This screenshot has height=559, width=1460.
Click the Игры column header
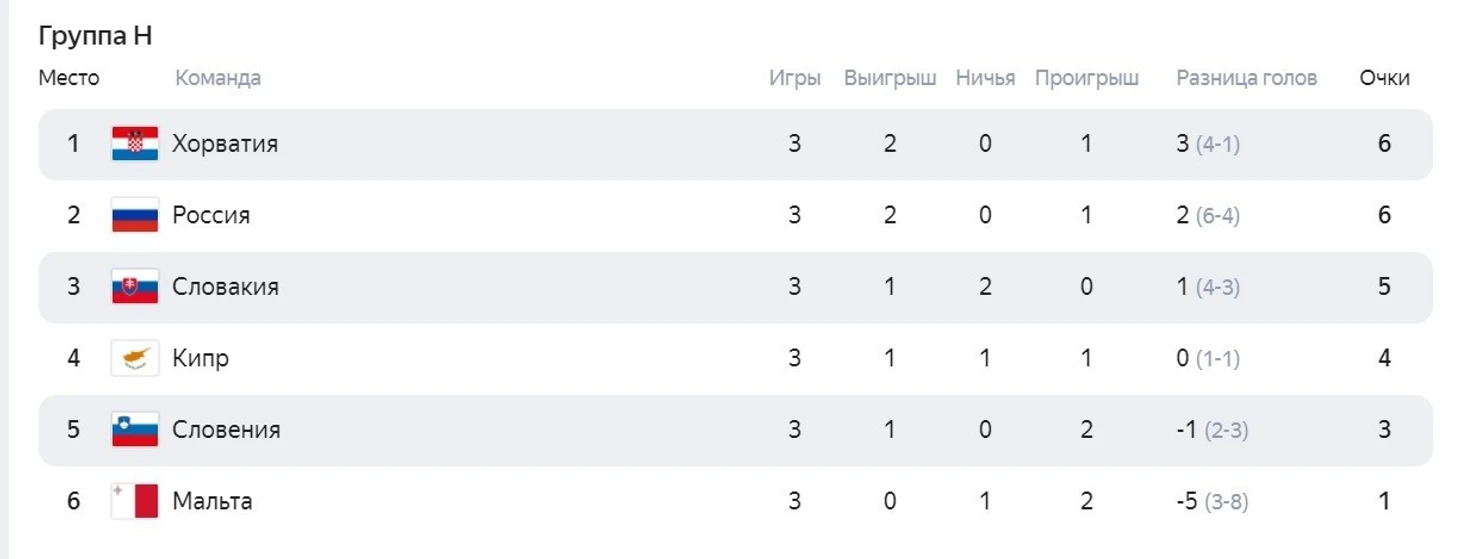pyautogui.click(x=795, y=78)
